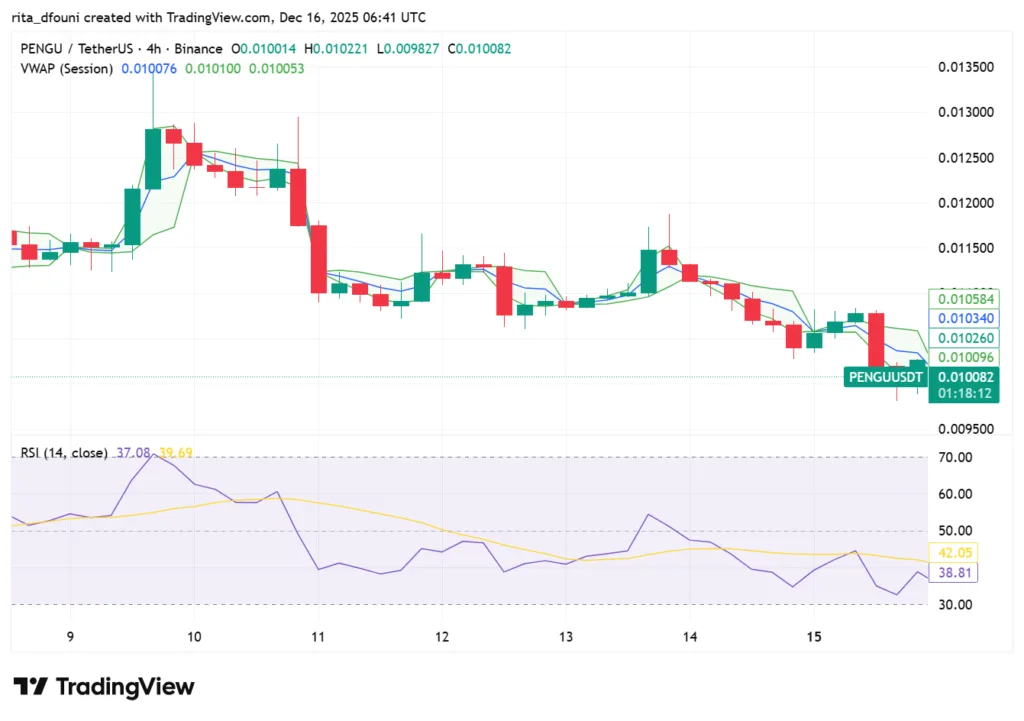
Task: Click the 70.00 level on RSI scale
Action: point(956,456)
